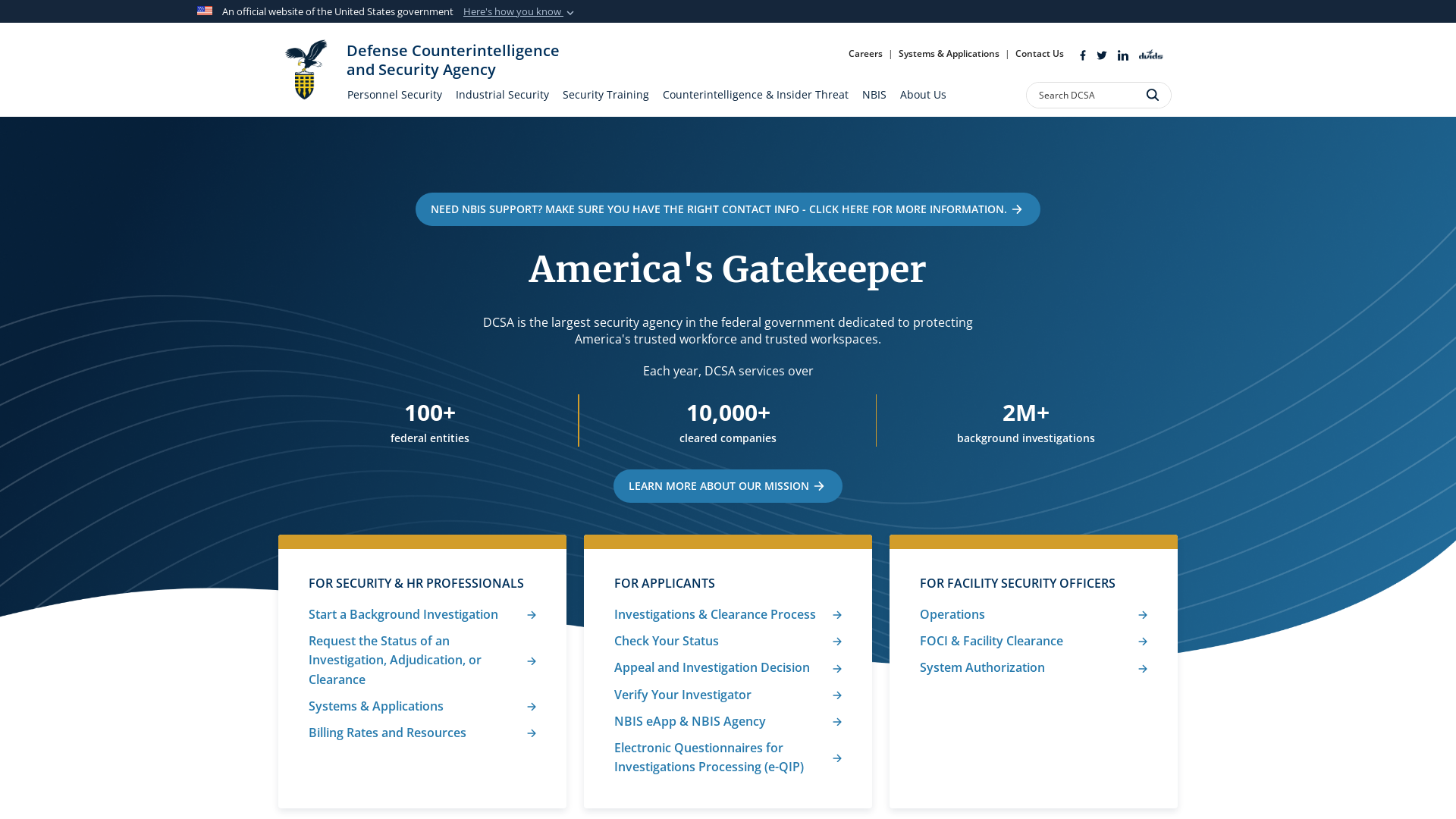
Task: Open Counterintelligence & Insider Threat menu
Action: point(755,95)
